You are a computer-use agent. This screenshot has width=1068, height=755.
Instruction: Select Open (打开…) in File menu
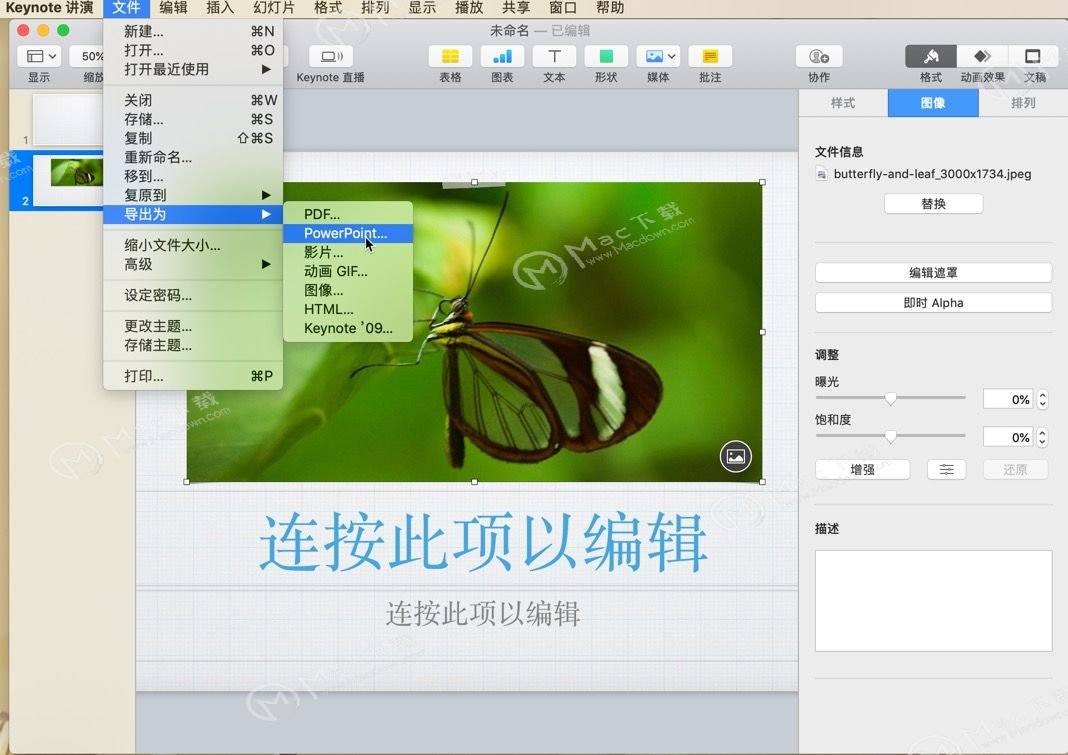point(193,50)
